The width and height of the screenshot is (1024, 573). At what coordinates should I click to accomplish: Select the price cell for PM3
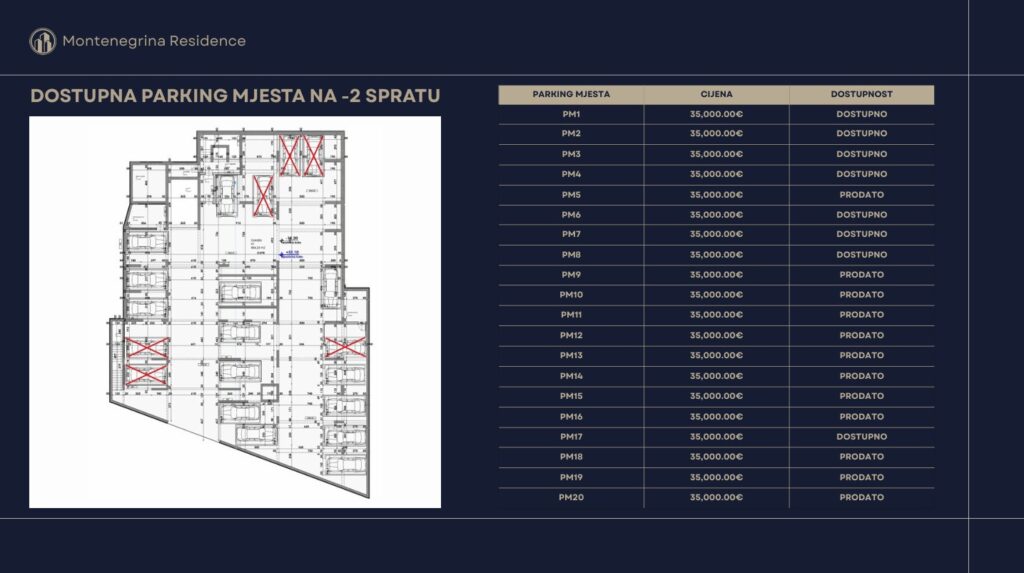click(x=716, y=154)
